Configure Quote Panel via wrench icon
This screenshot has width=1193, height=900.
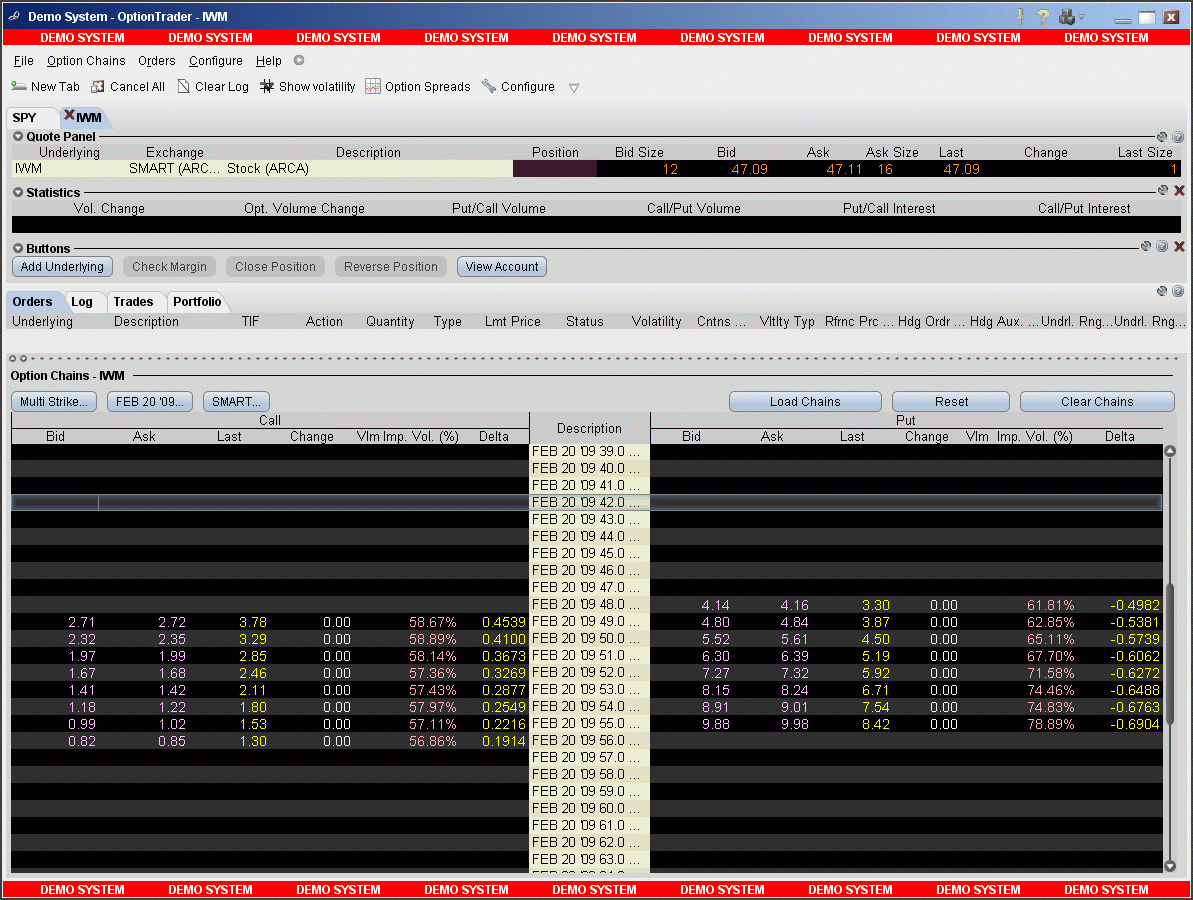tap(1162, 137)
